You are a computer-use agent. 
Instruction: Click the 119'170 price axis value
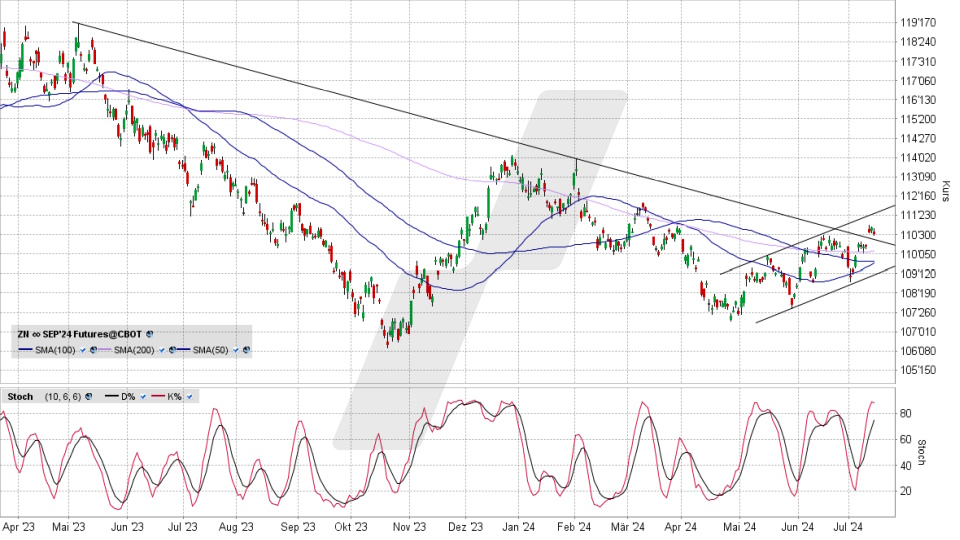[x=918, y=23]
